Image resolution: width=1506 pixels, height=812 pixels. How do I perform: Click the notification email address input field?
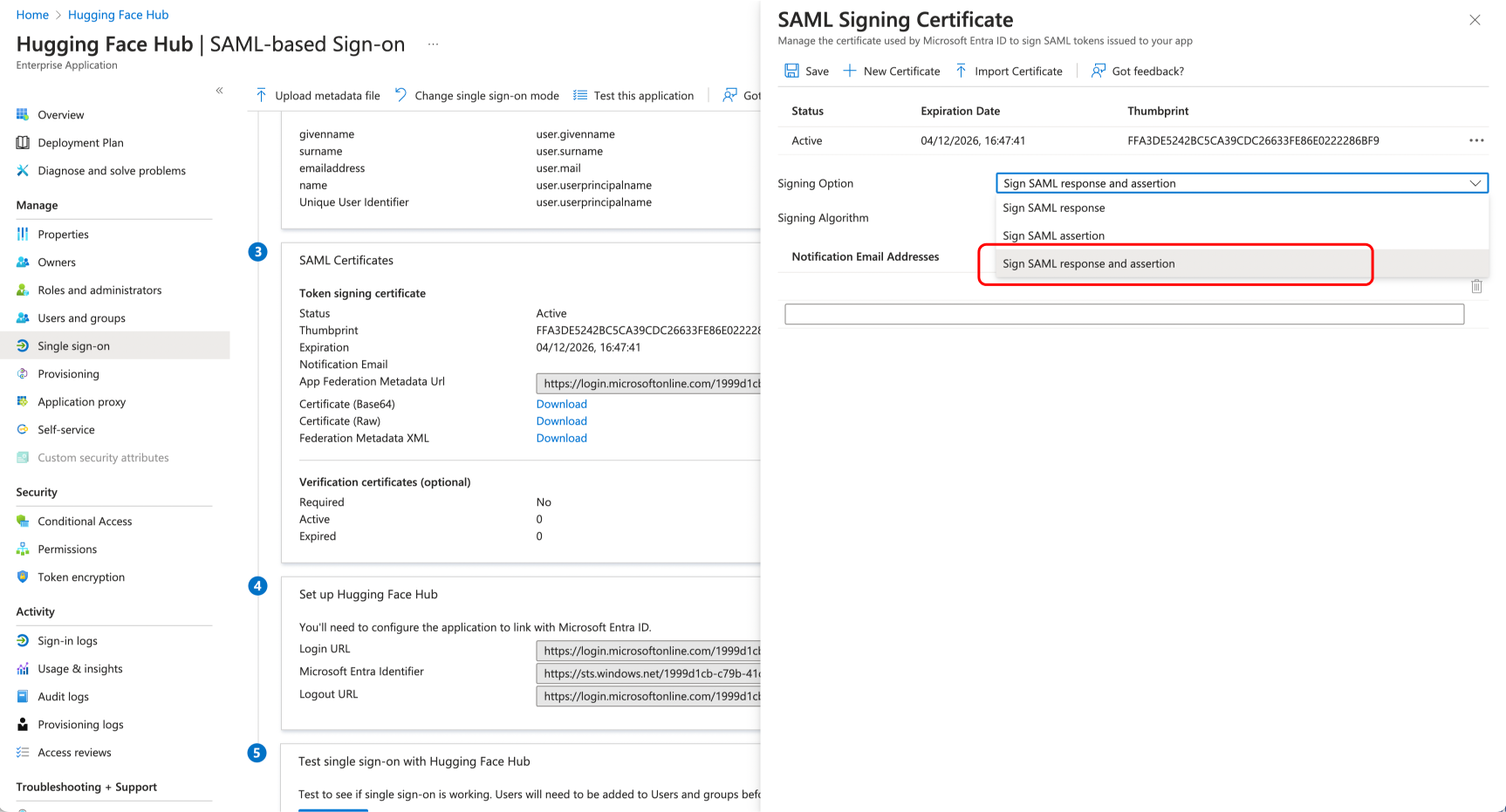coord(1123,314)
